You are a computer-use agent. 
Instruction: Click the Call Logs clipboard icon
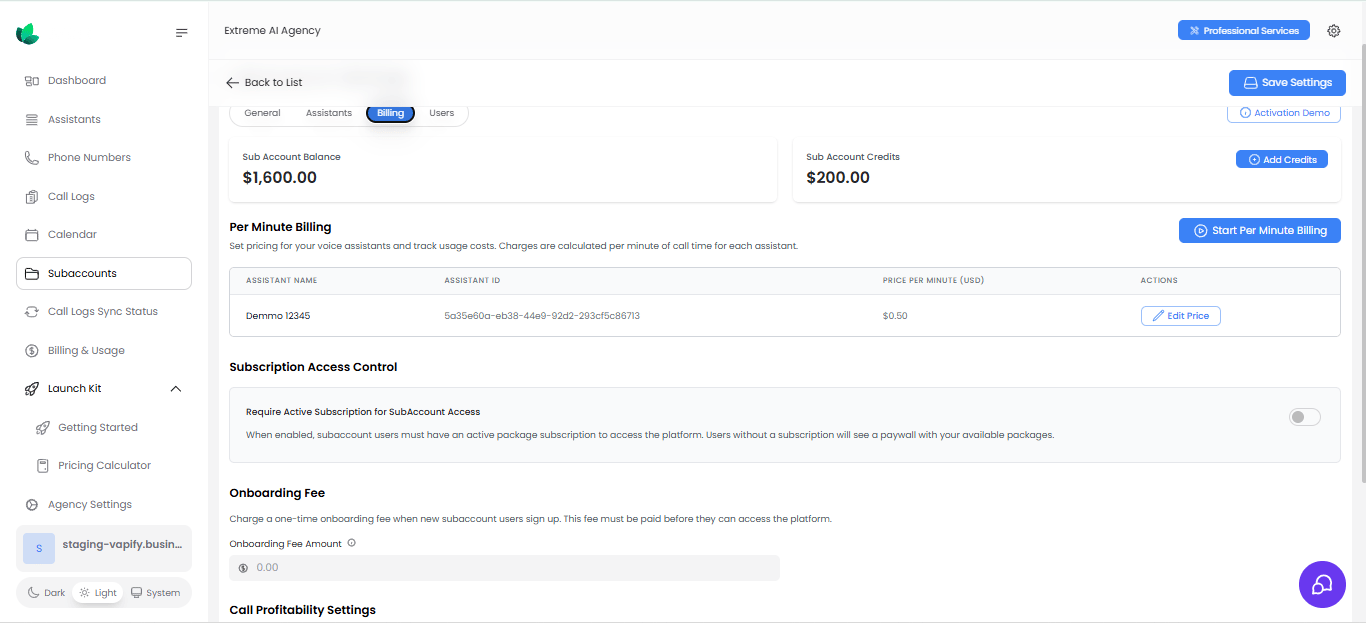(32, 197)
